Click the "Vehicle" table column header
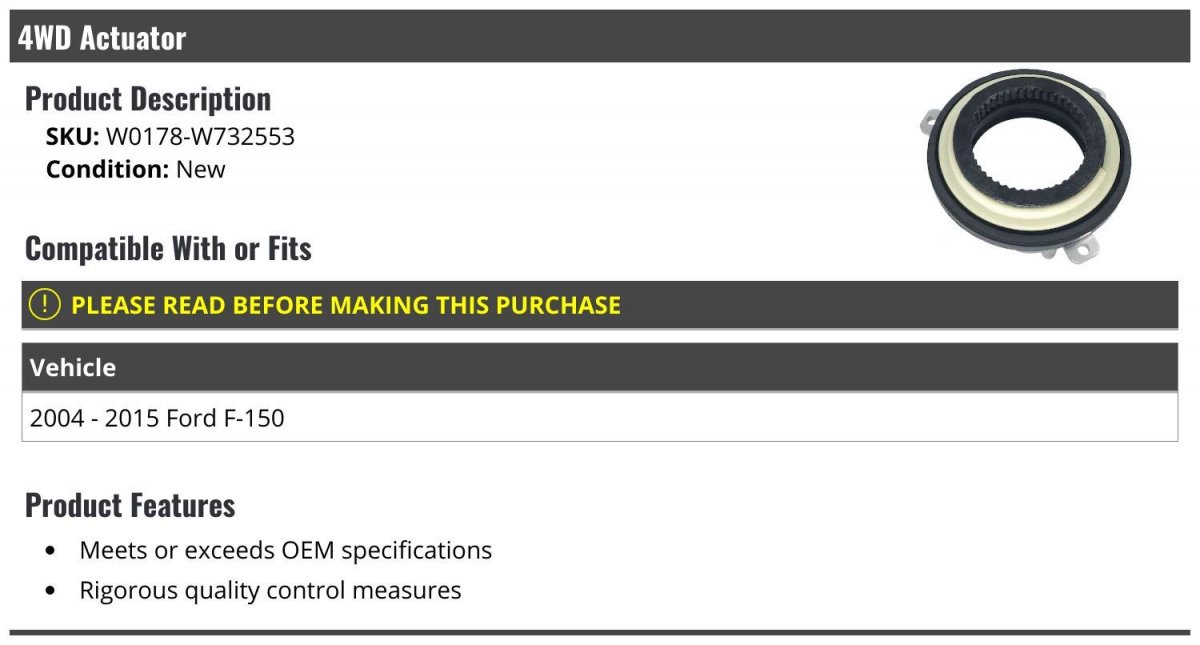Screen dimensions: 1200x645 coord(73,368)
